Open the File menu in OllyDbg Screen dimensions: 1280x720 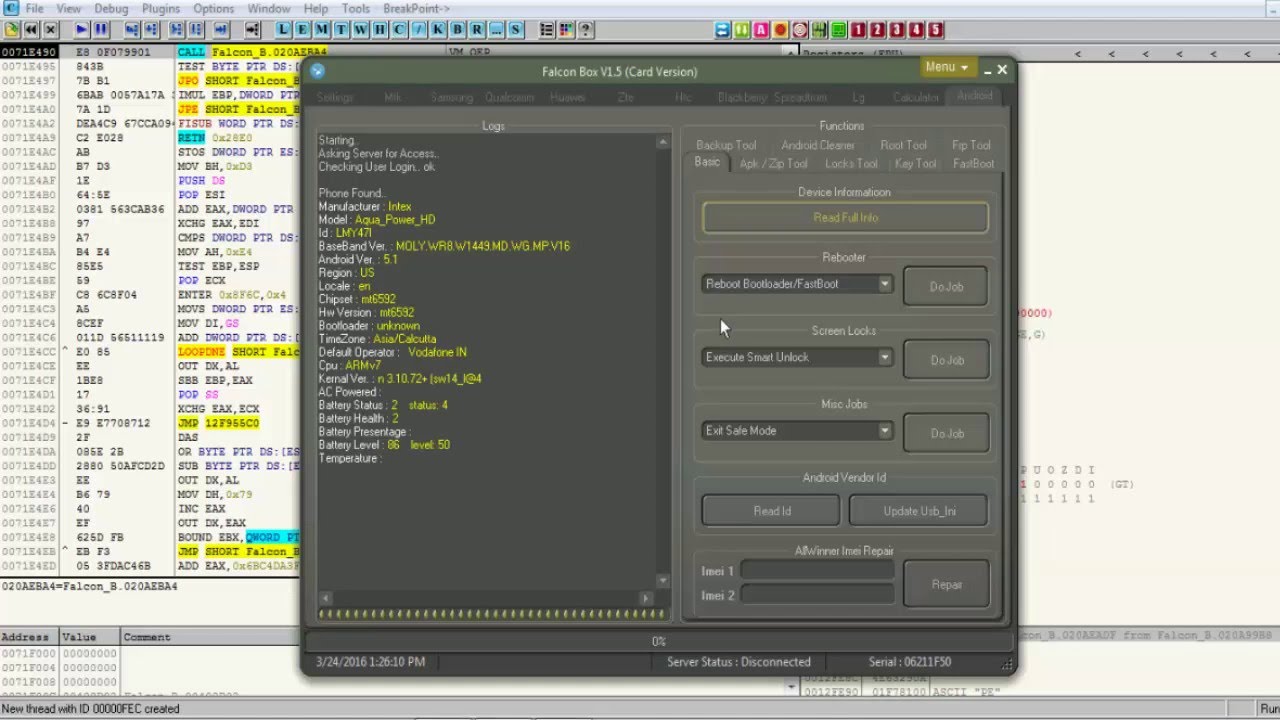(35, 8)
